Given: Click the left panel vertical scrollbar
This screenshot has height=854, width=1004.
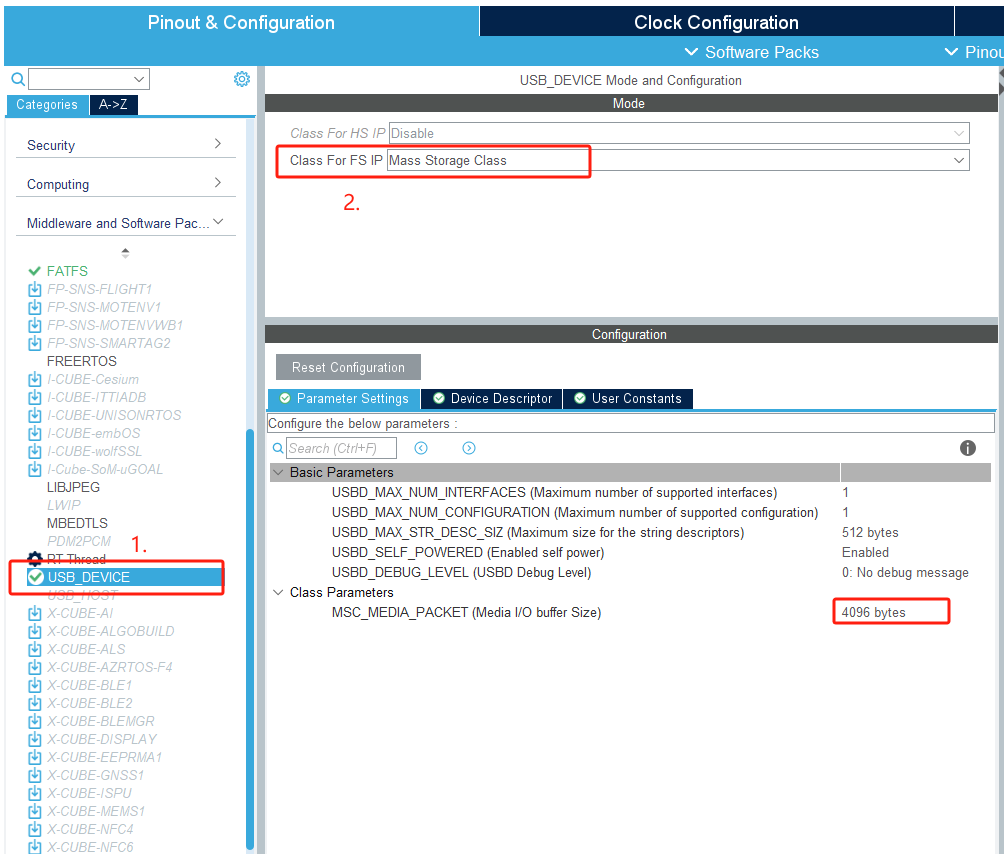Looking at the screenshot, I should click(250, 639).
